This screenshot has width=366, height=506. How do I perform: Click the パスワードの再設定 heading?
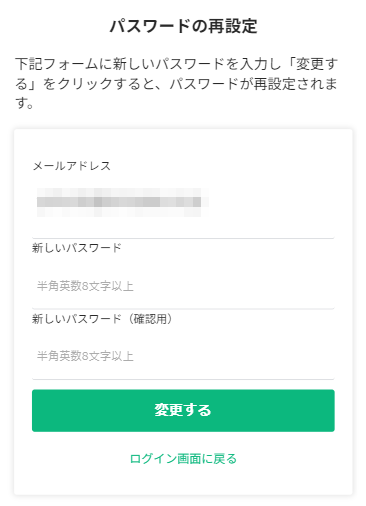tap(183, 26)
